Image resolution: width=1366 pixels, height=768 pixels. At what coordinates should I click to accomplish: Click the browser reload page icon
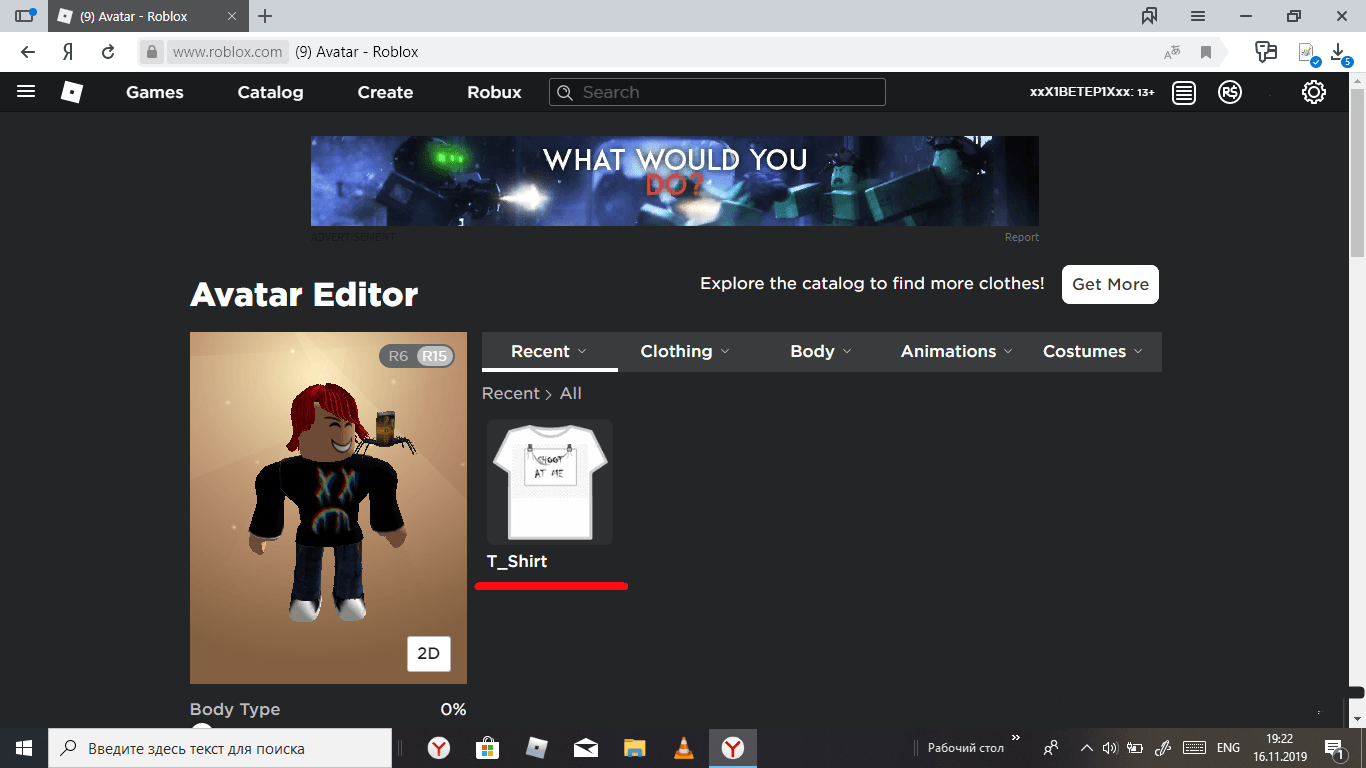[x=108, y=52]
